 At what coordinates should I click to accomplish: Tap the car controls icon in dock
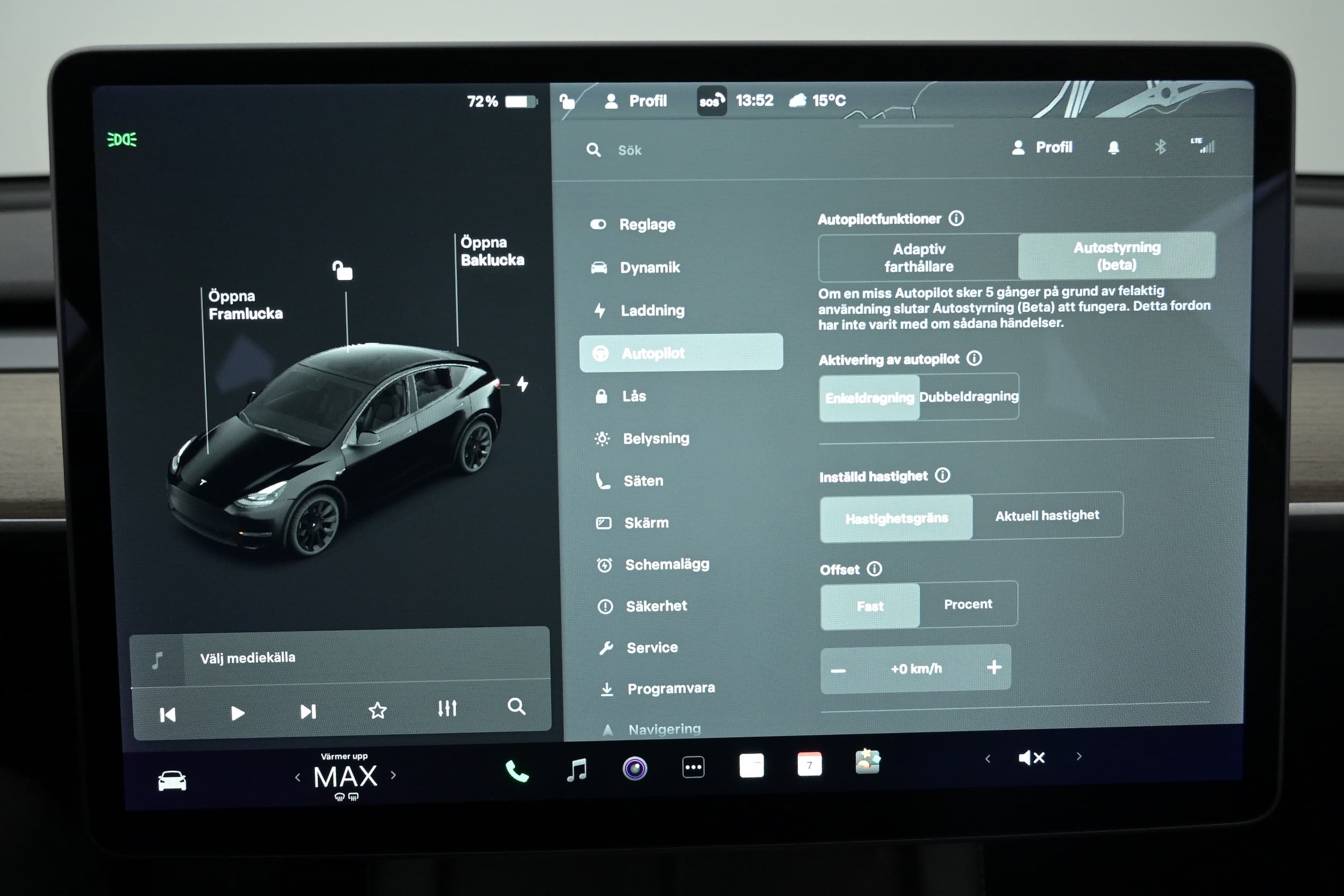172,780
